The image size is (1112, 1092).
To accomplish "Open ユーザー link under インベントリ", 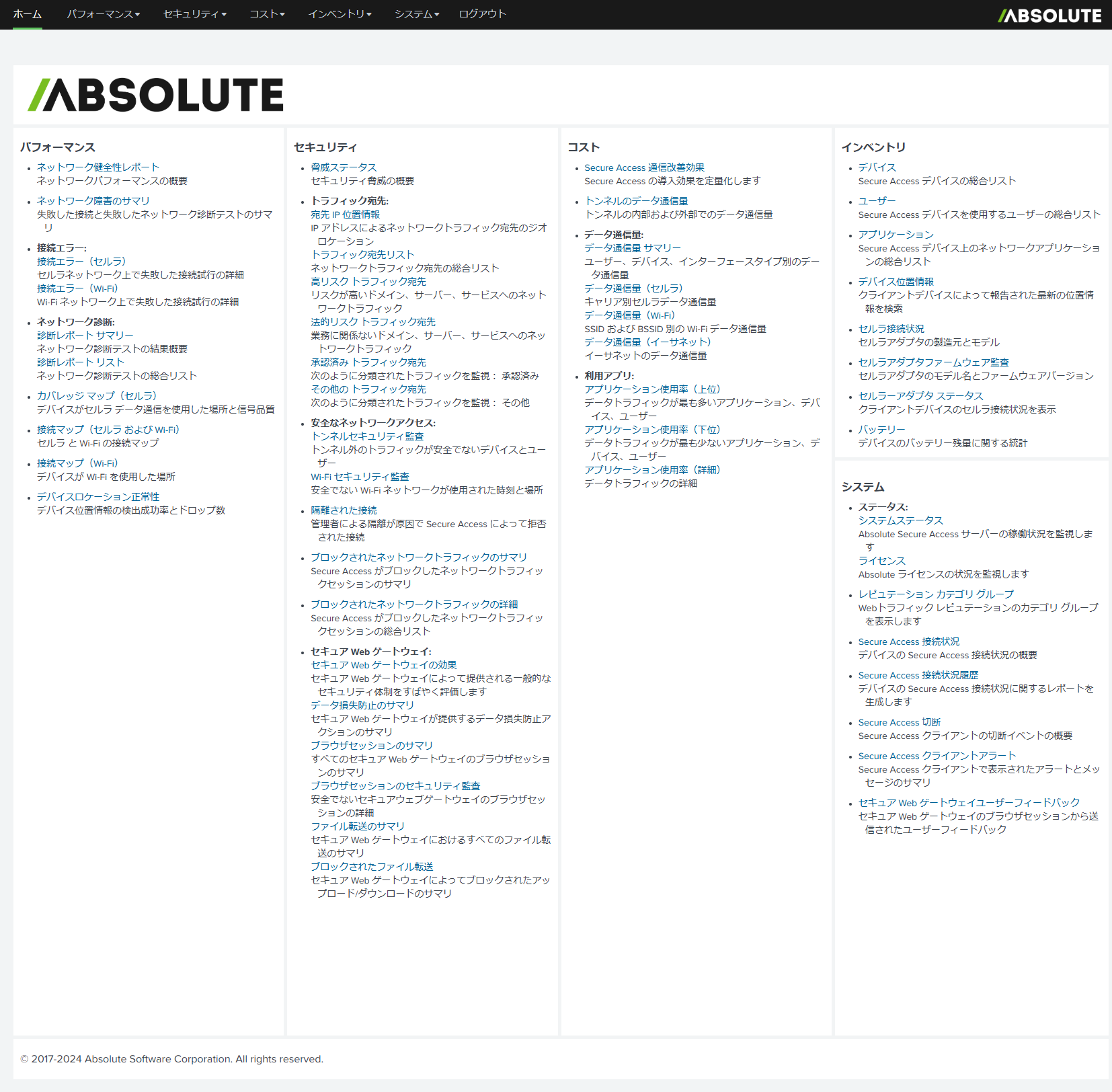I will tap(877, 201).
